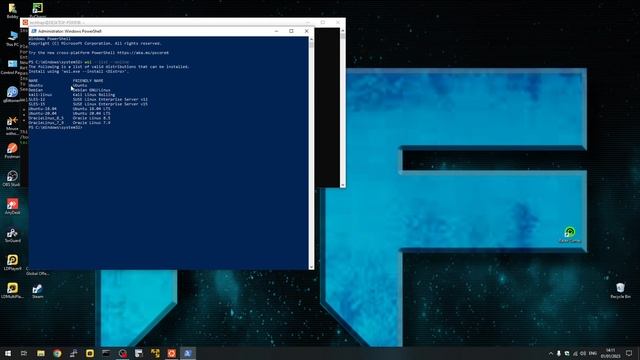Open the command prompt icon on taskbar
640x360 pixels.
coord(106,353)
